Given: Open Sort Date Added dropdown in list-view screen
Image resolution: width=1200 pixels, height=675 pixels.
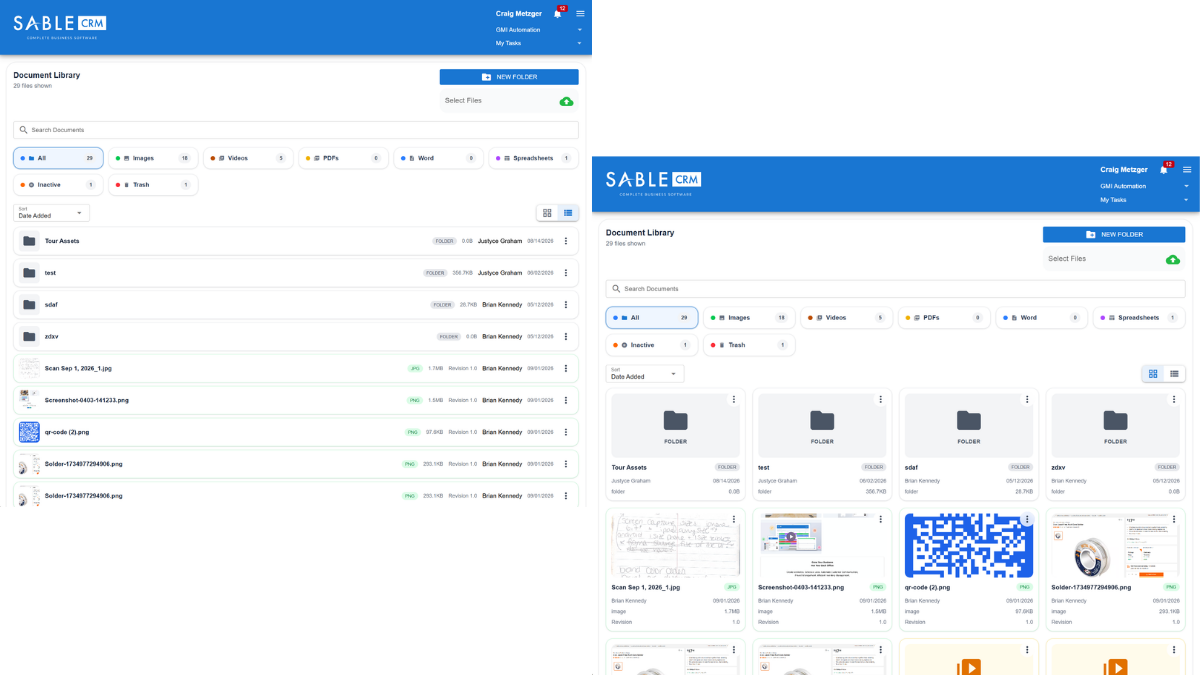Looking at the screenshot, I should [x=52, y=213].
